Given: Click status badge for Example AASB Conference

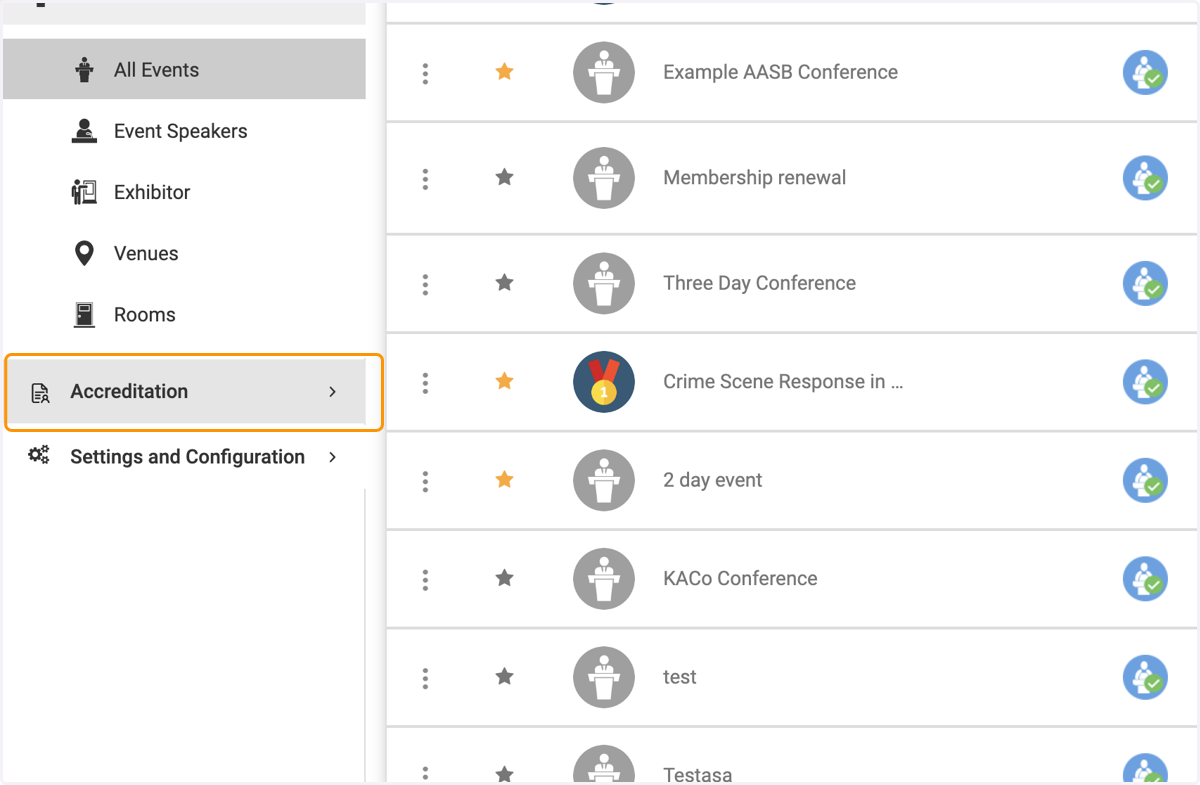Looking at the screenshot, I should [1145, 73].
